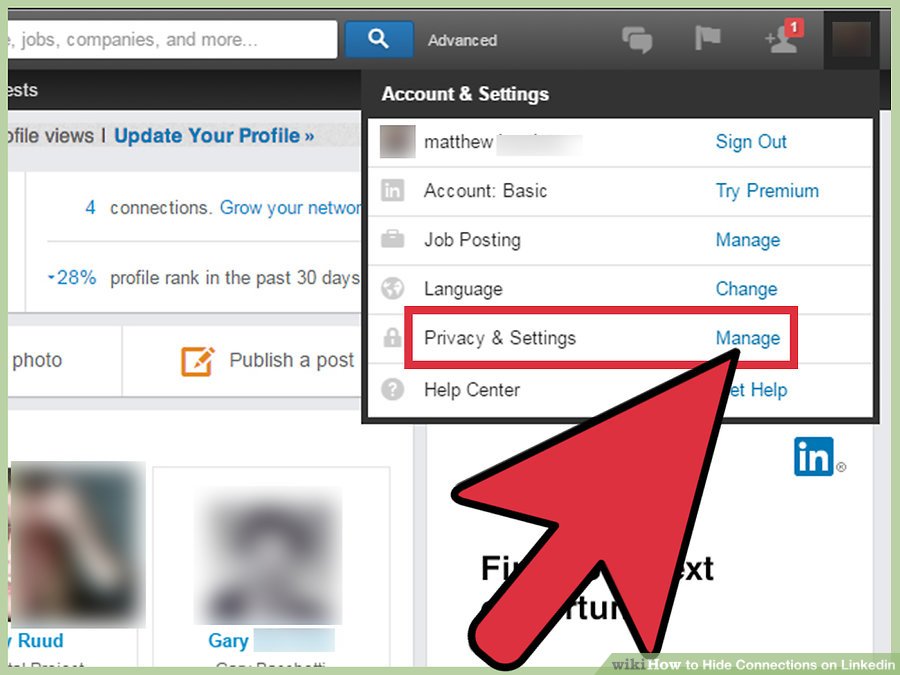Click the Try Premium link

[767, 191]
